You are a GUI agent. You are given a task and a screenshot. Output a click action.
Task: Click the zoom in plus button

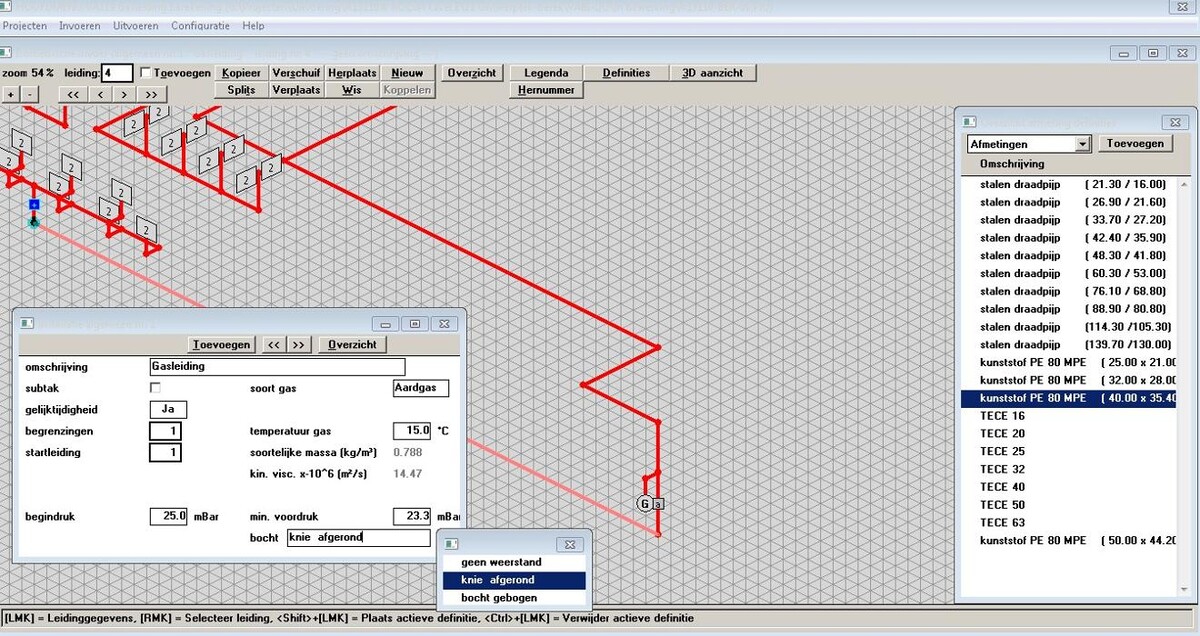tap(11, 94)
